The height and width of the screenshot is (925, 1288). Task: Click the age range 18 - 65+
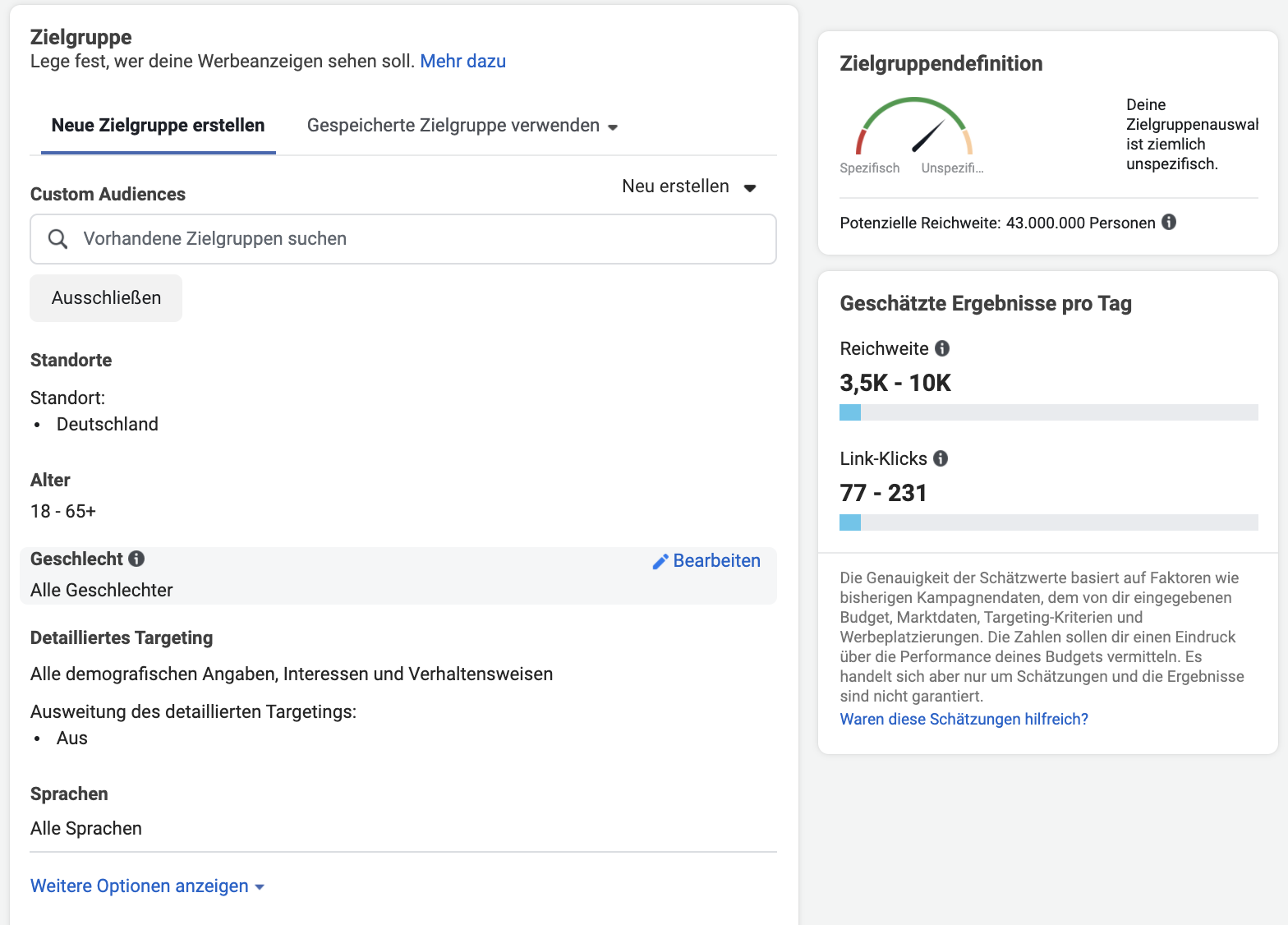pos(63,512)
